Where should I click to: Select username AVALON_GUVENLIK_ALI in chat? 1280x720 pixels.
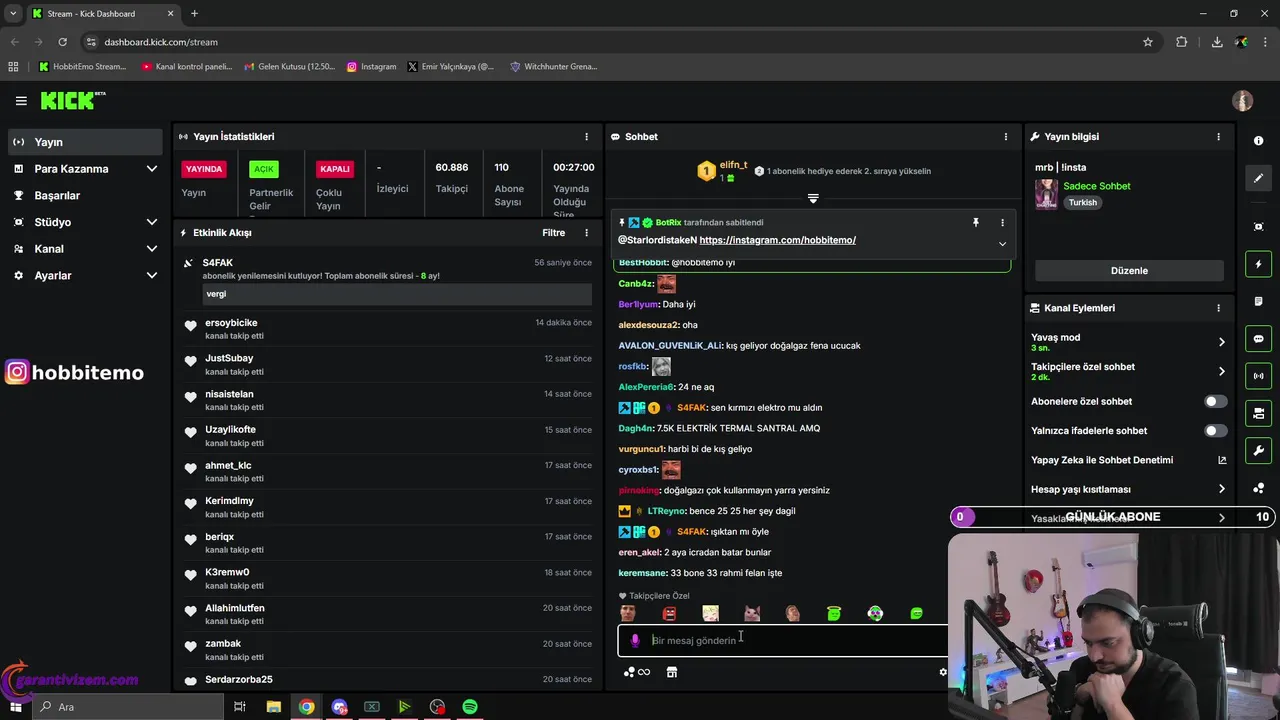(x=670, y=345)
